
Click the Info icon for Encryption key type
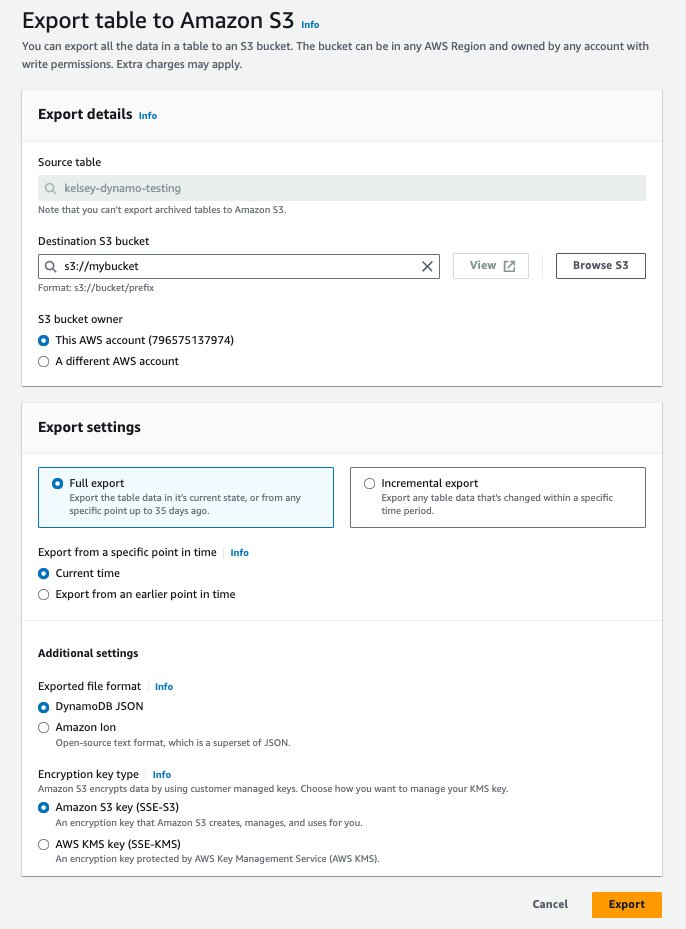[x=161, y=774]
